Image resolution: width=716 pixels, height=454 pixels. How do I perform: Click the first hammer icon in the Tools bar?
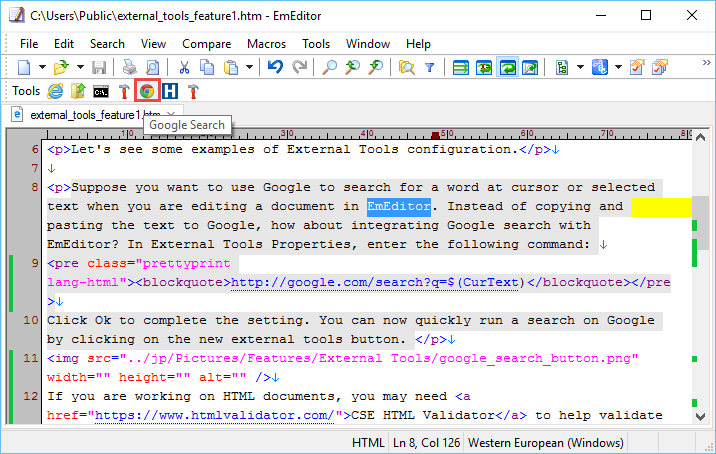point(124,91)
